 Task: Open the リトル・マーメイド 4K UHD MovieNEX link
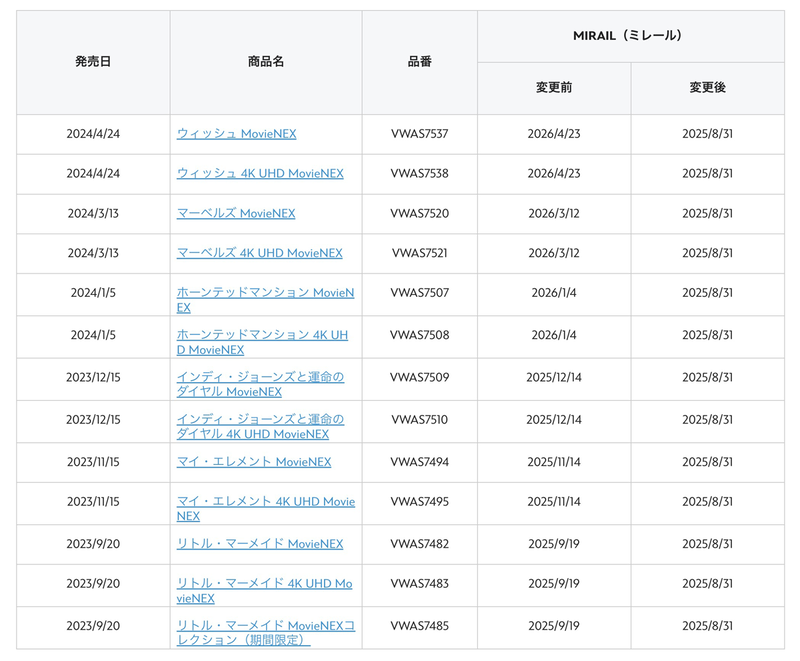coord(264,591)
